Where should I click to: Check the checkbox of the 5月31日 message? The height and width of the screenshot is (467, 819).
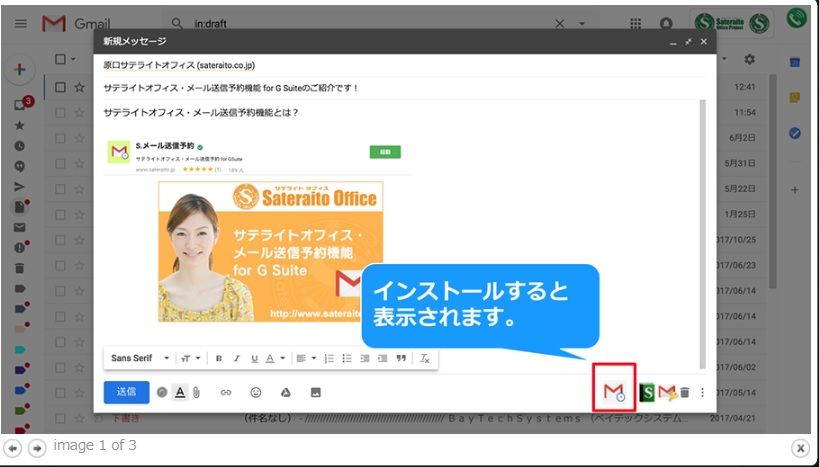click(61, 164)
